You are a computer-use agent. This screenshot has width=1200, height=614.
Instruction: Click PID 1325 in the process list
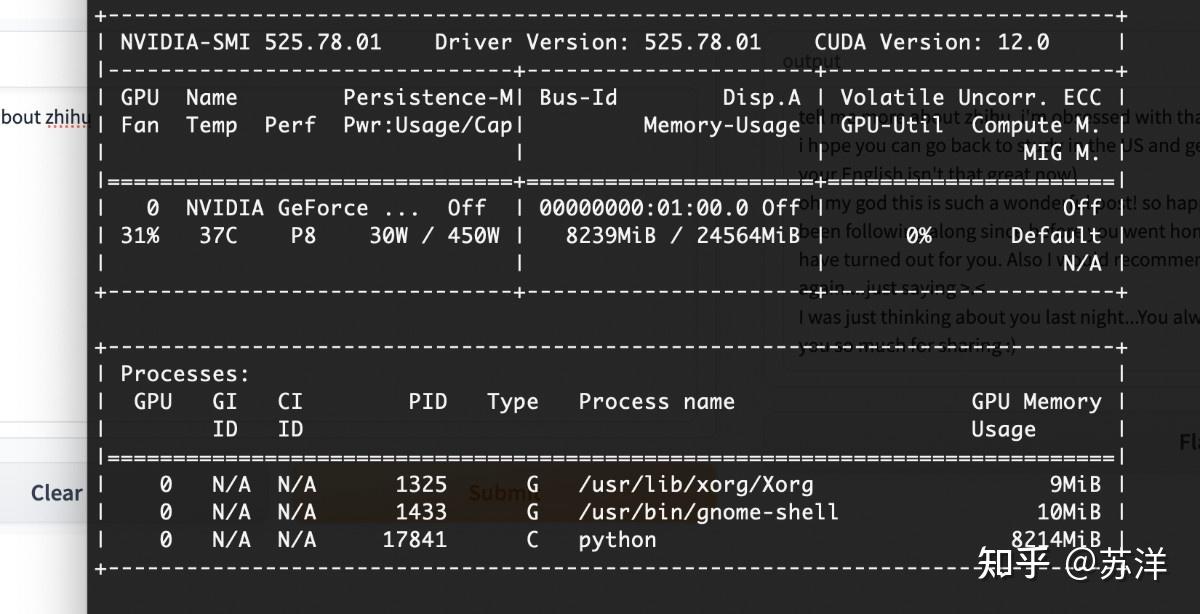pos(420,485)
